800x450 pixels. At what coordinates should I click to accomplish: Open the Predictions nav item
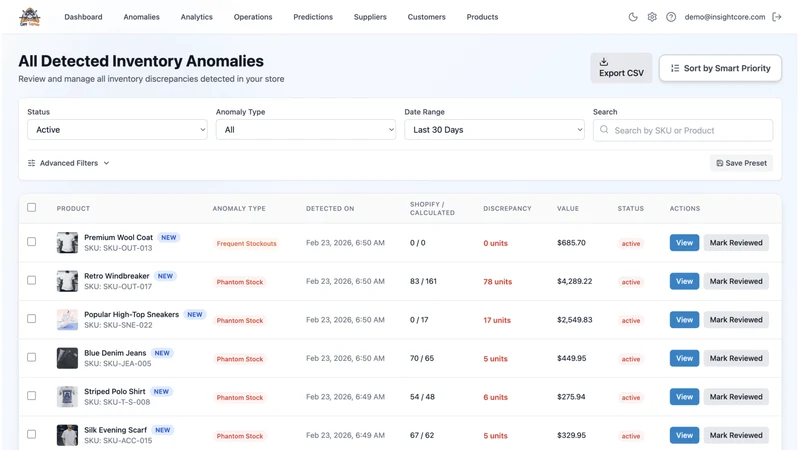click(313, 17)
